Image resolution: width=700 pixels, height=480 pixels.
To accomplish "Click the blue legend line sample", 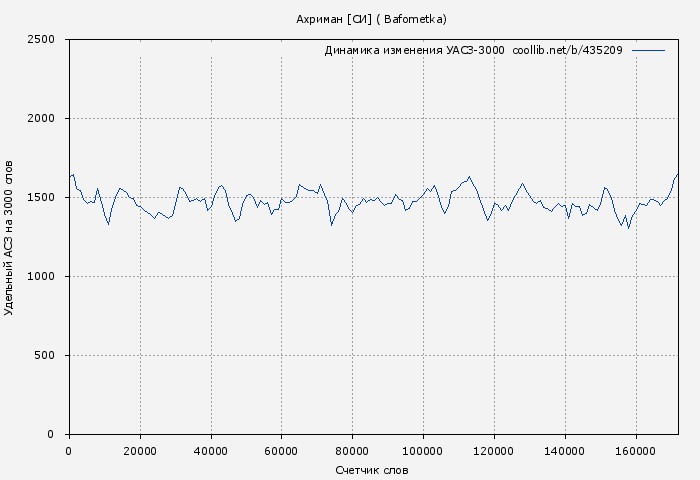I will pyautogui.click(x=648, y=50).
